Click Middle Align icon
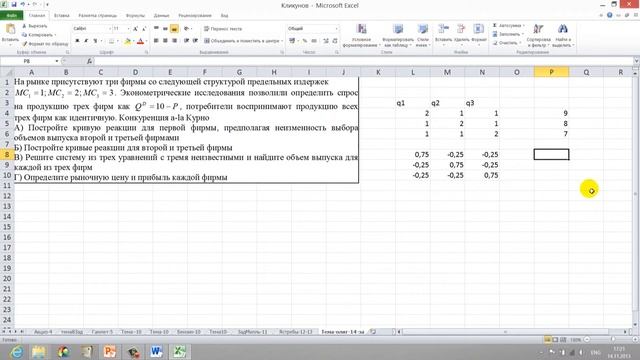 pyautogui.click(x=165, y=29)
